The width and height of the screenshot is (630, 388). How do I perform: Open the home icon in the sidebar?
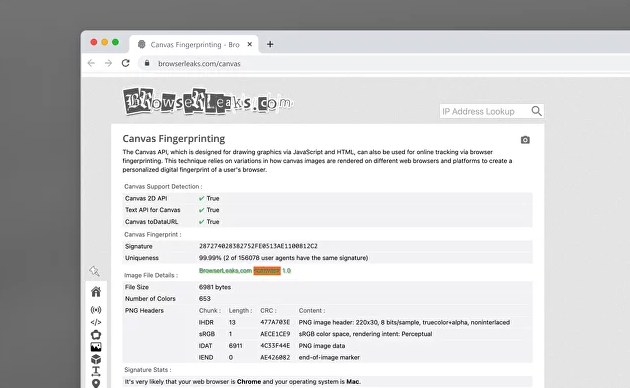pyautogui.click(x=96, y=292)
